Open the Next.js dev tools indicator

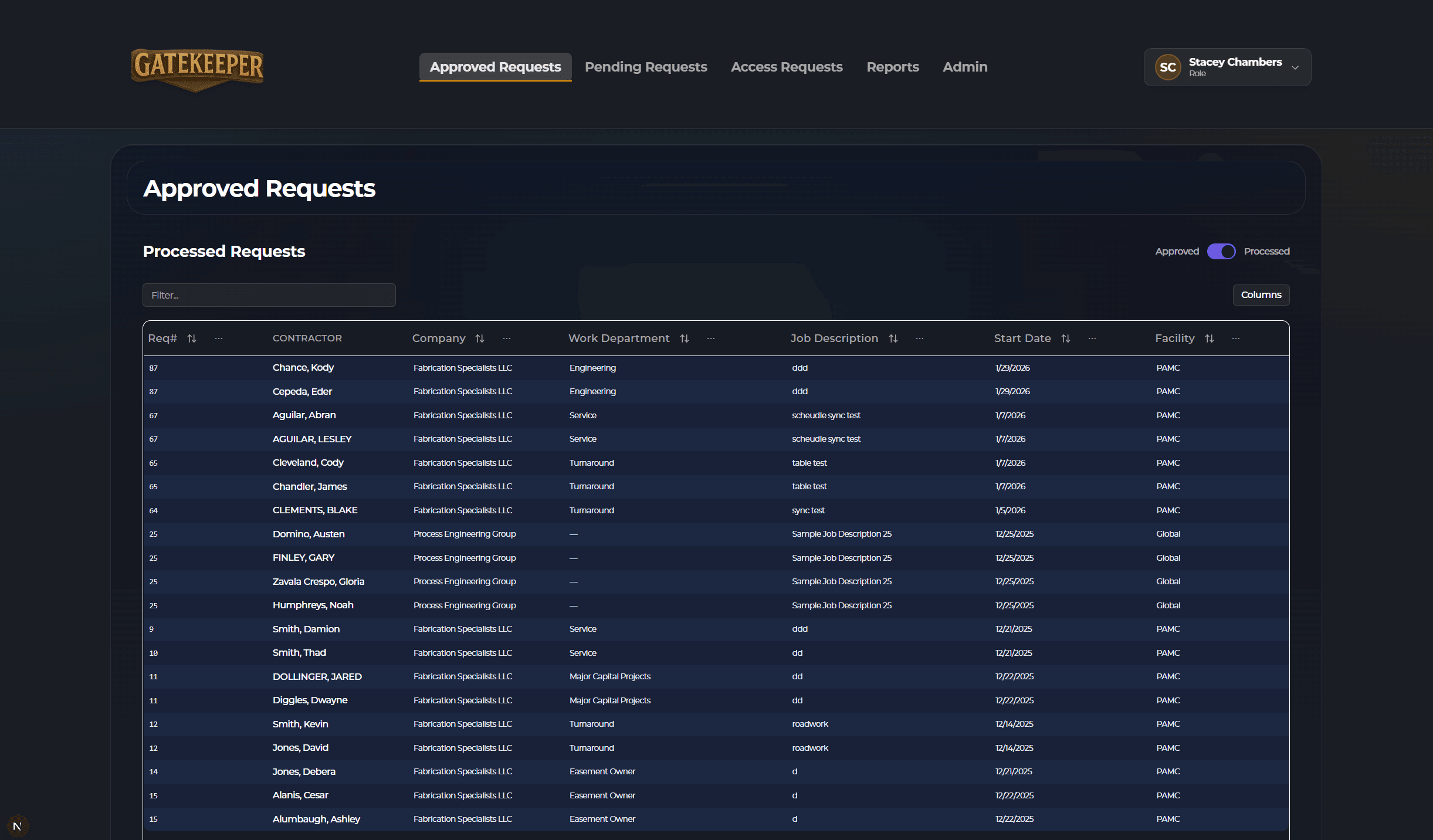(17, 826)
